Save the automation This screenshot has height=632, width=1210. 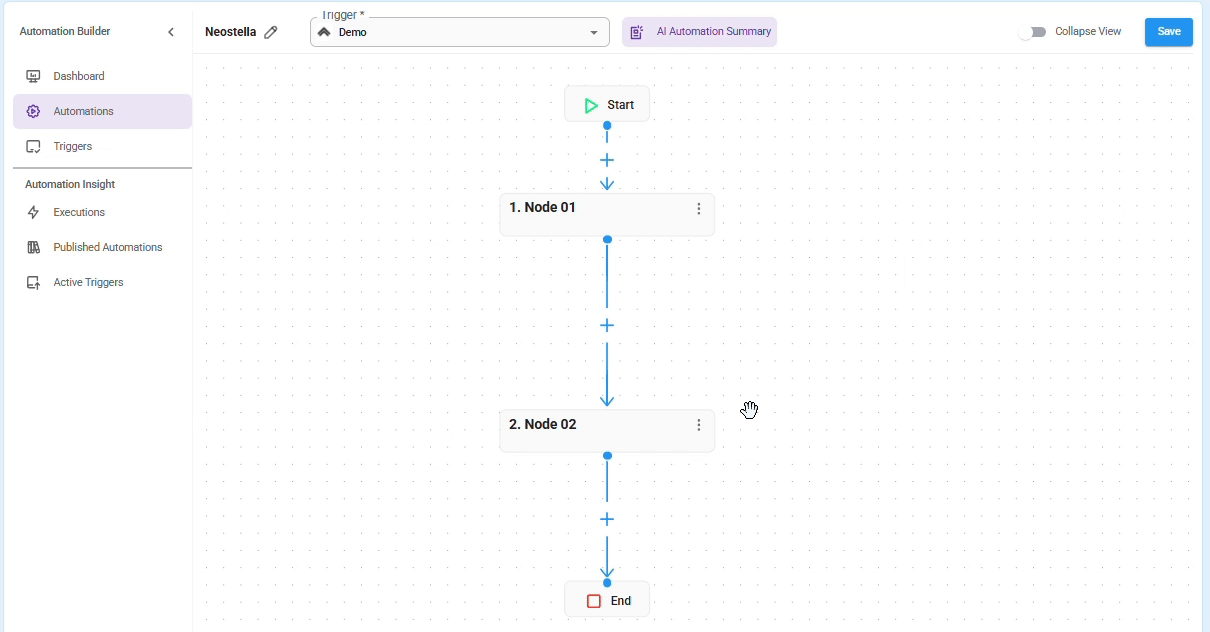[1168, 32]
